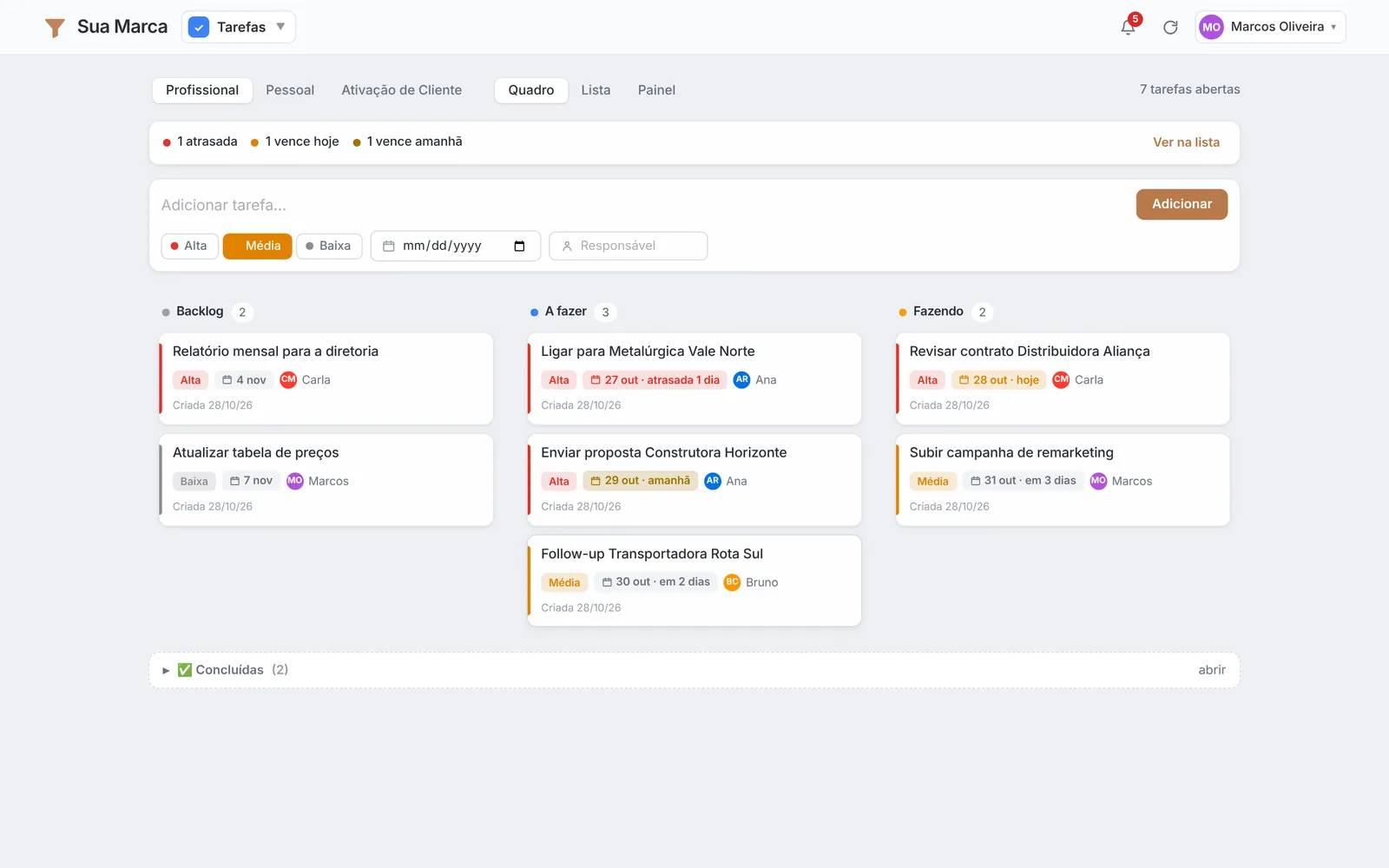Click abrir on the Concluídas row
Screen dimensions: 1389x868
(x=1212, y=670)
